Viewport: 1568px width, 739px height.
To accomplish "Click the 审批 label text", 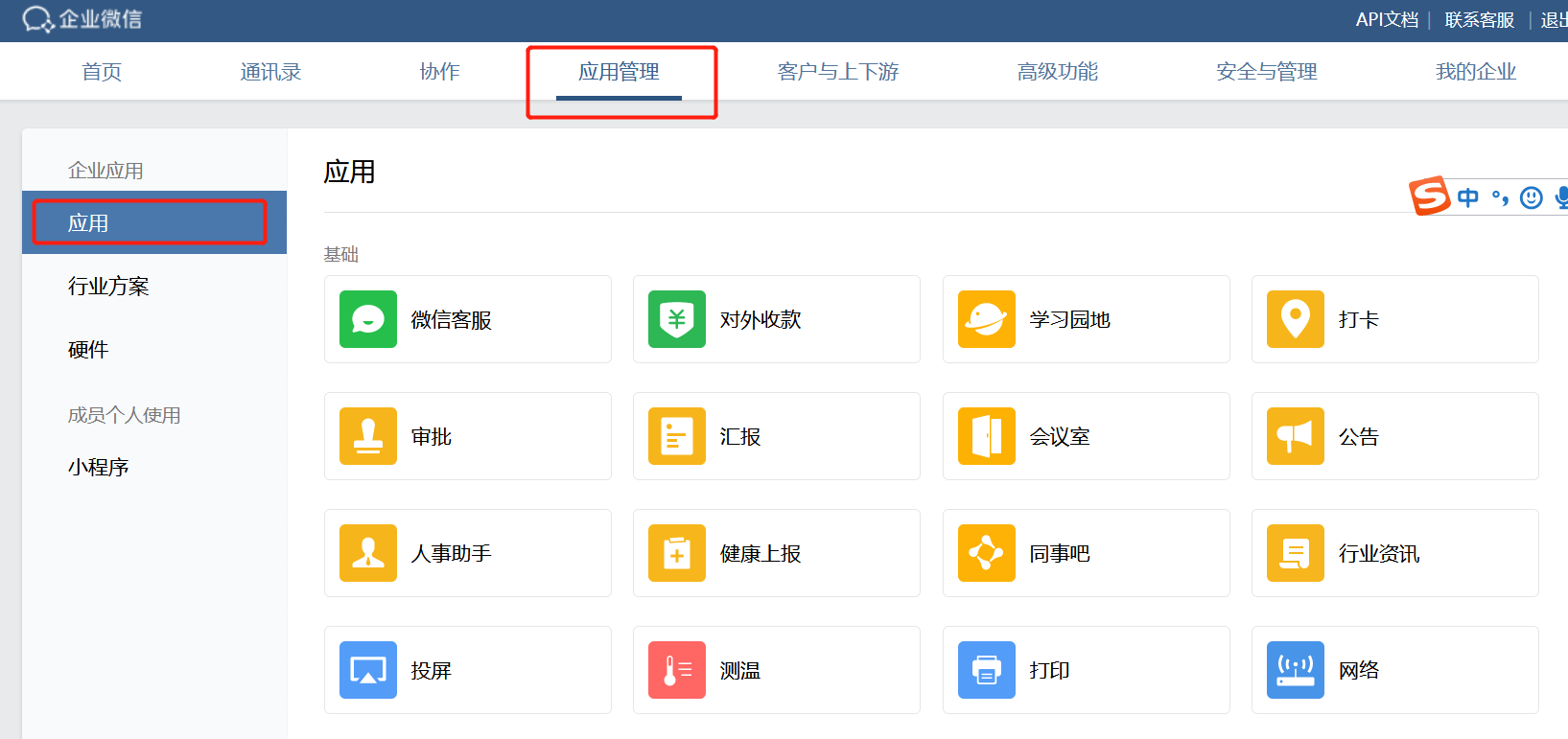I will point(432,437).
